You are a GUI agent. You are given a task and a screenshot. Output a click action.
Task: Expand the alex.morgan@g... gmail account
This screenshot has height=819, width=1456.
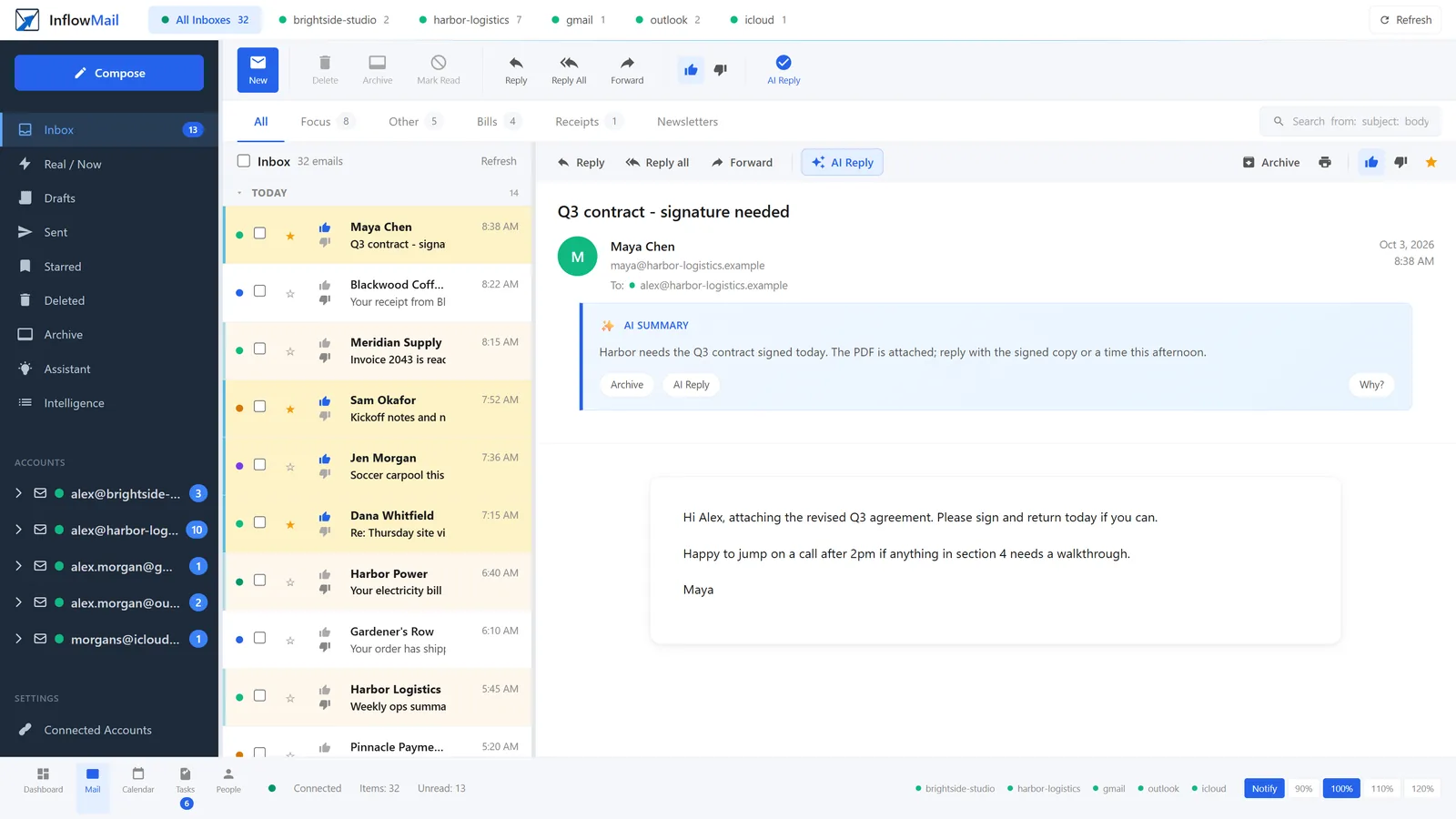point(18,566)
